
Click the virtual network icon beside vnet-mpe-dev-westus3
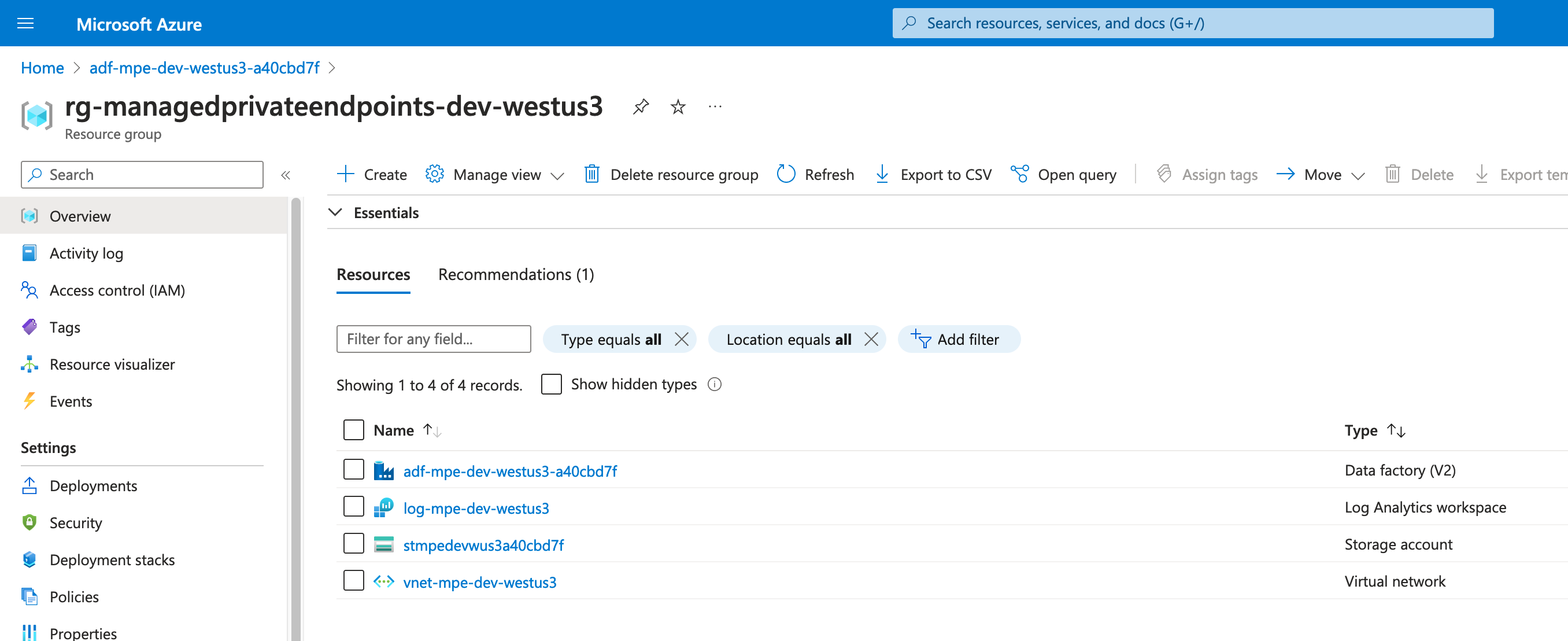click(383, 582)
